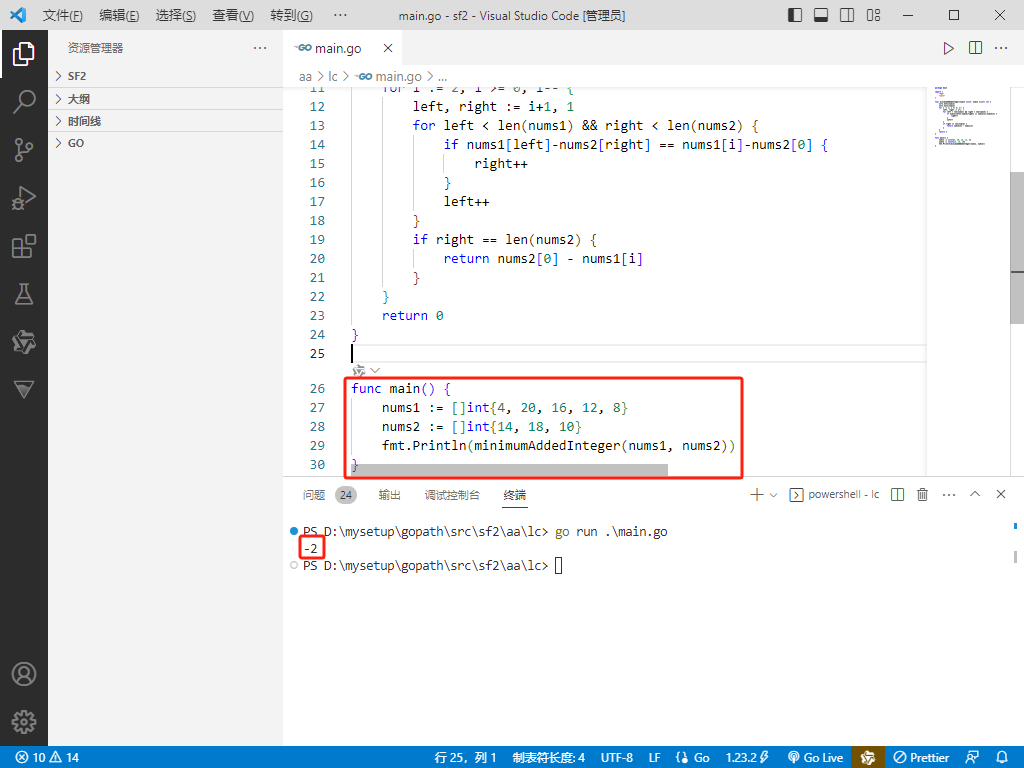This screenshot has width=1024, height=768.
Task: Click the aa breadcrumb segment
Action: tap(305, 76)
